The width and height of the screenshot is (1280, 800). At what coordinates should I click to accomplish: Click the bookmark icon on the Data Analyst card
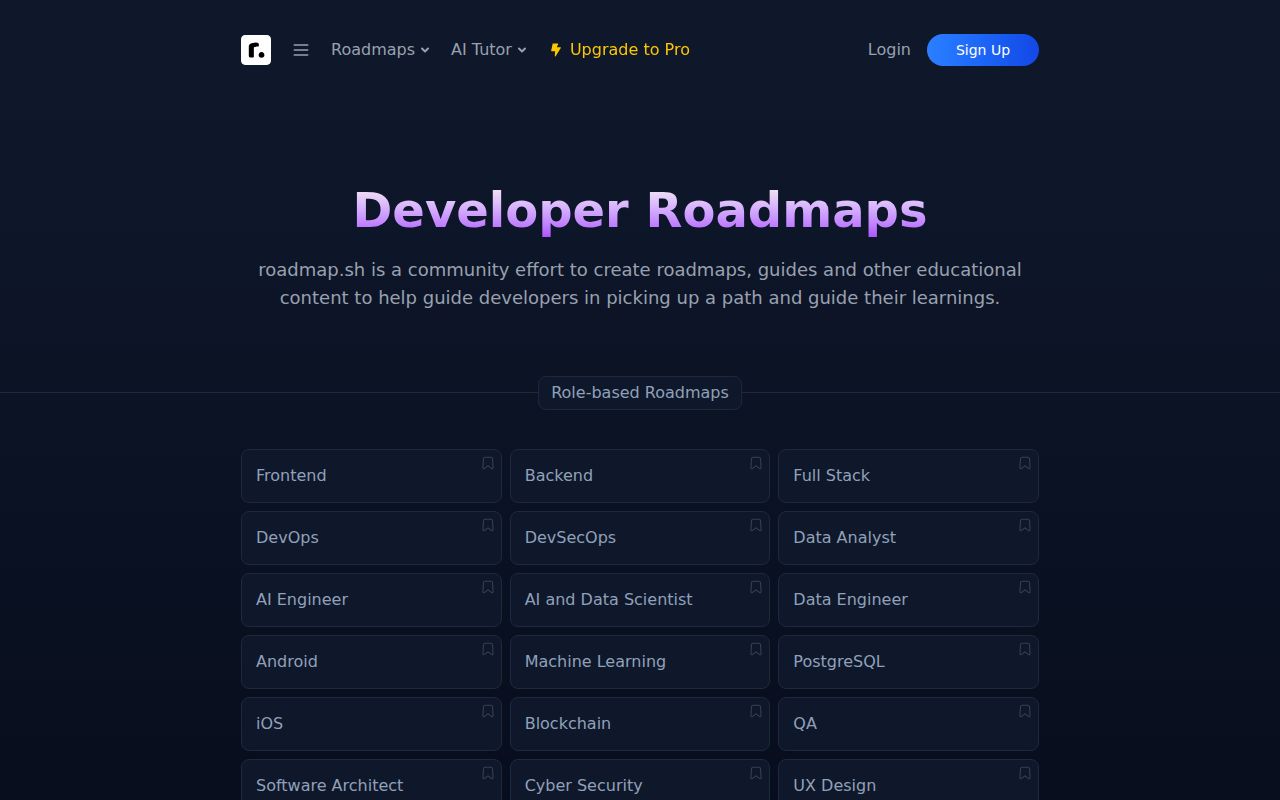1024,524
